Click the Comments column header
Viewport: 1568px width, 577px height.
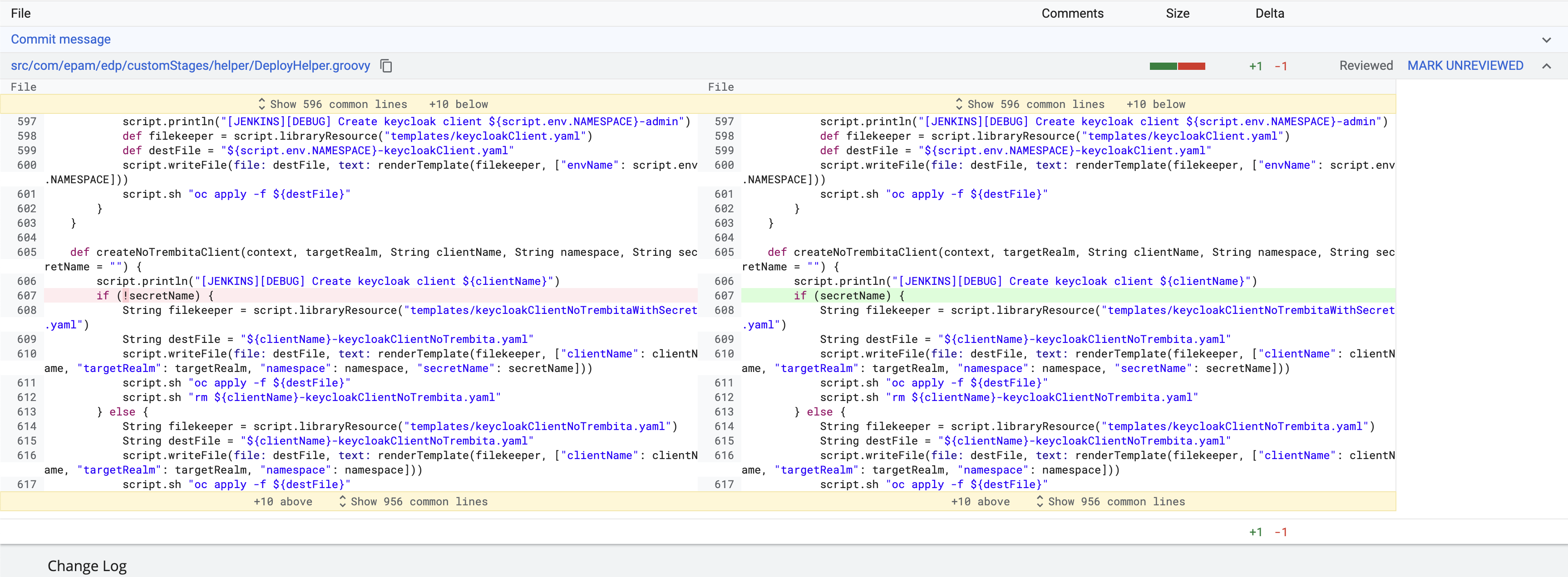click(1072, 13)
